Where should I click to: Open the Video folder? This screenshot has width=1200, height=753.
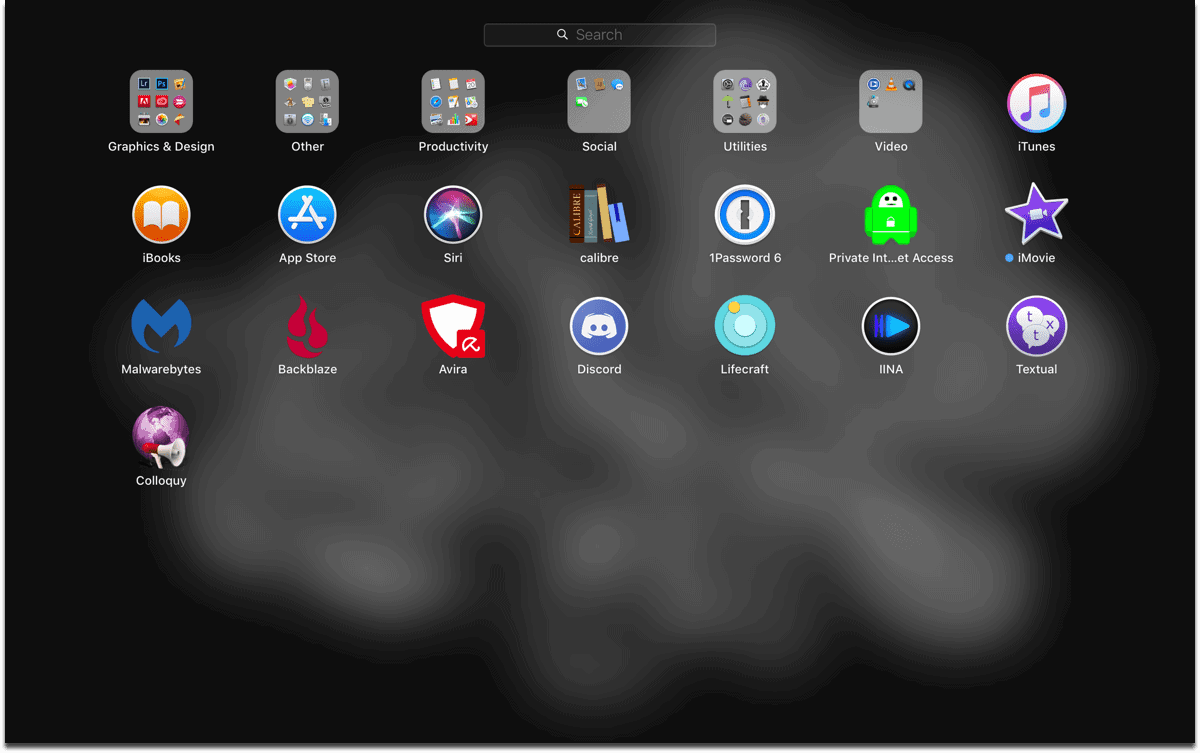pyautogui.click(x=891, y=102)
